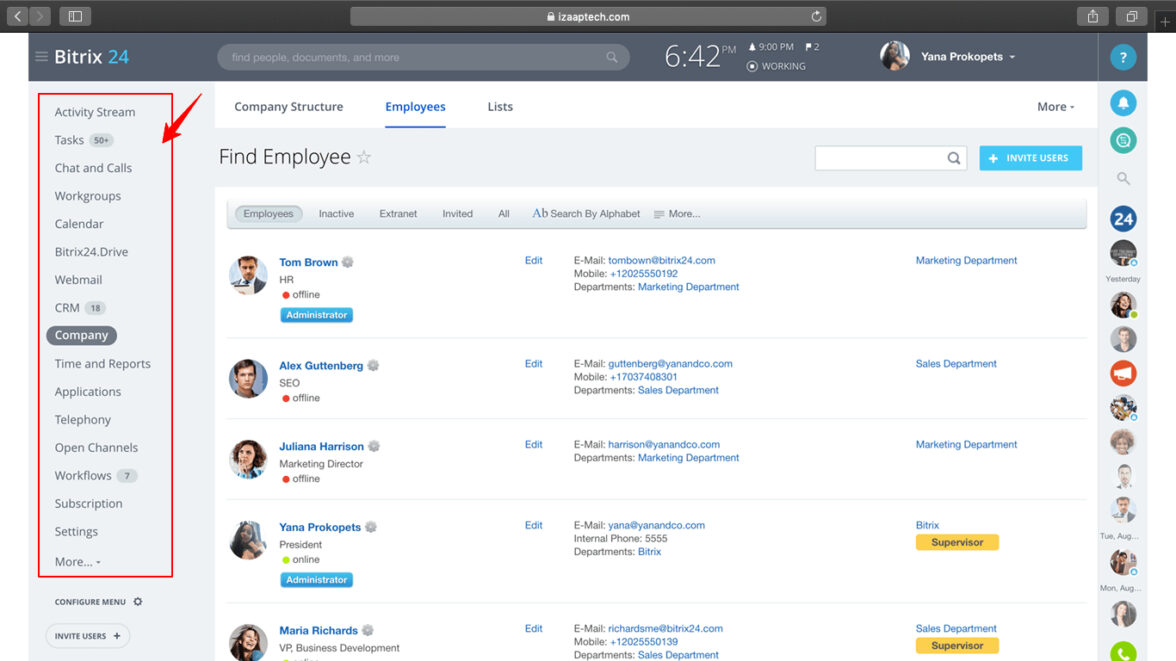
Task: Expand the More dropdown in top tabs
Action: [1055, 107]
